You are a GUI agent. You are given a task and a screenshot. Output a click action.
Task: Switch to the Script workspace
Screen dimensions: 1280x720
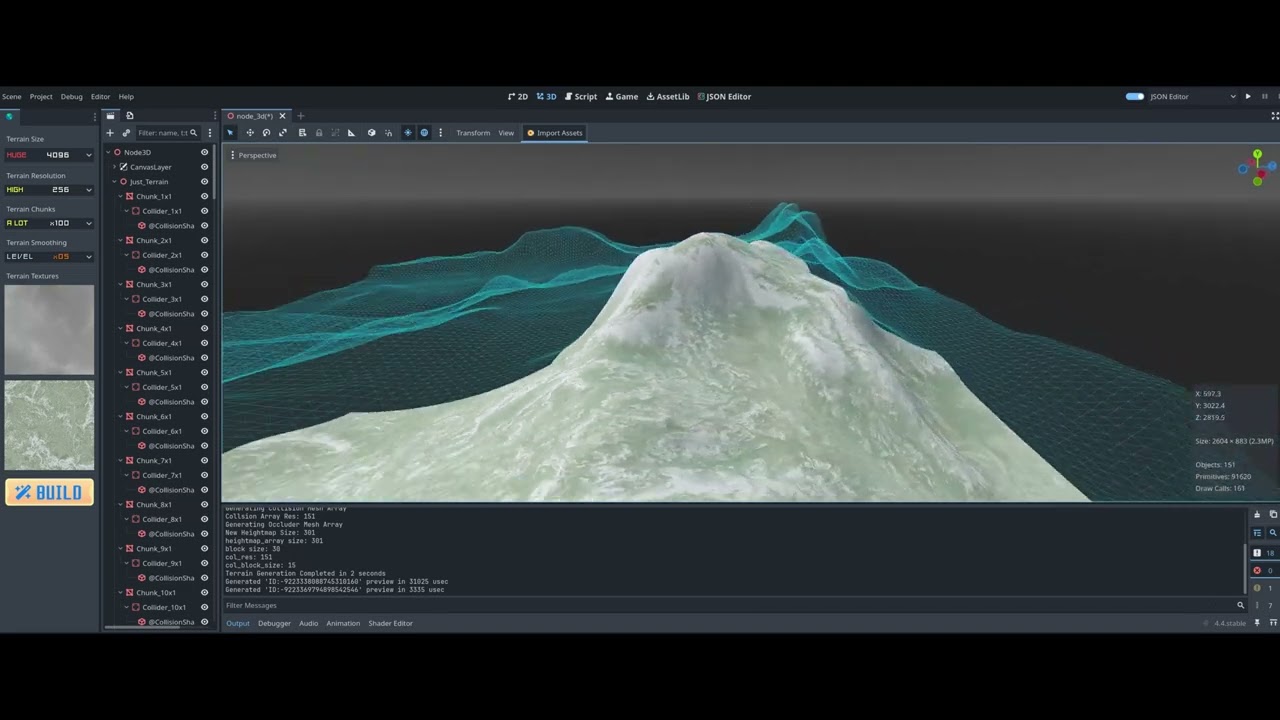pos(581,97)
